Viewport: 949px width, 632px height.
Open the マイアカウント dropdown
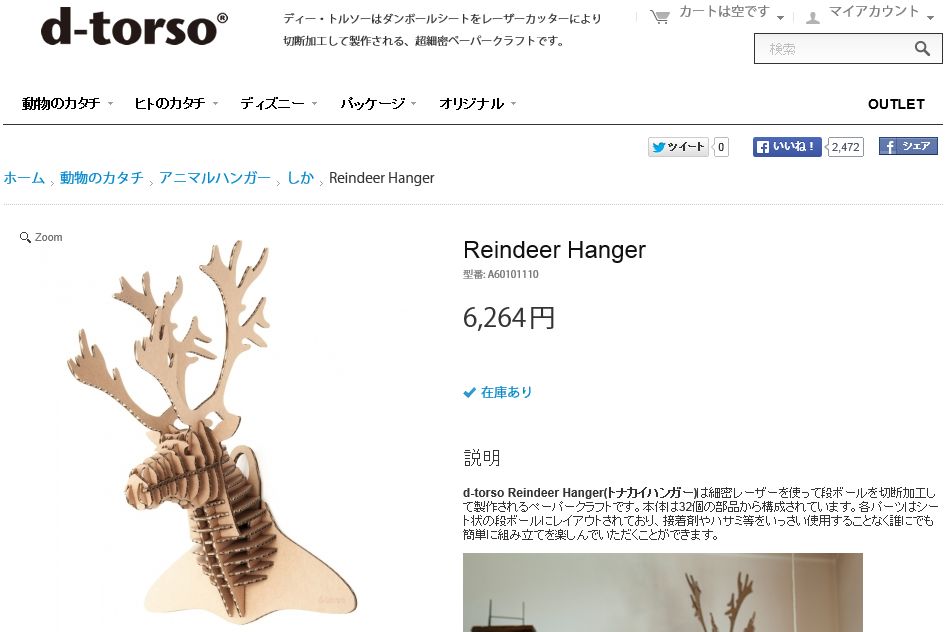(x=881, y=12)
